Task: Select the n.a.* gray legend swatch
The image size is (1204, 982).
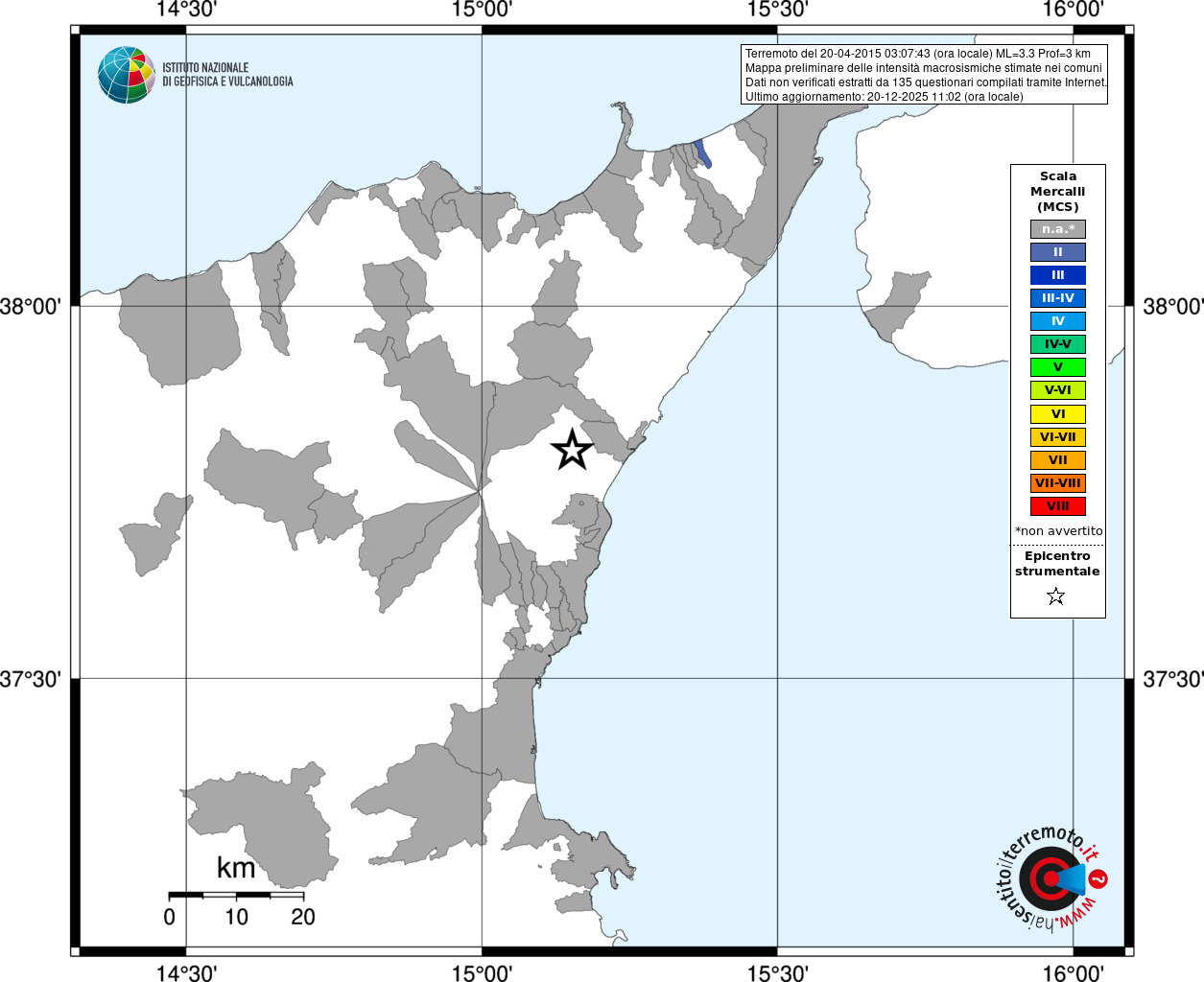Action: 1058,229
